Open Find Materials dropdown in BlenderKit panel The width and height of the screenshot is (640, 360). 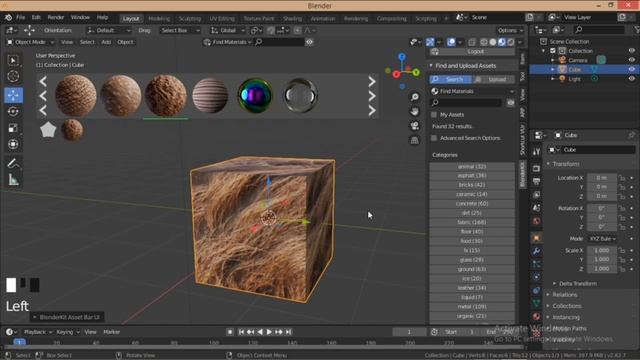473,91
